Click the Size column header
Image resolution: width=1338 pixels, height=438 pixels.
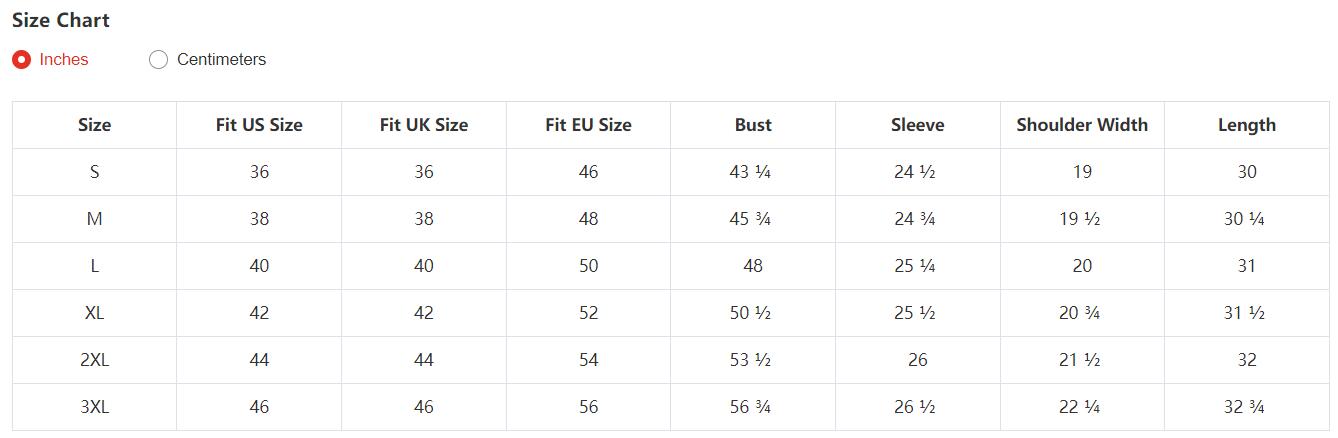(94, 125)
